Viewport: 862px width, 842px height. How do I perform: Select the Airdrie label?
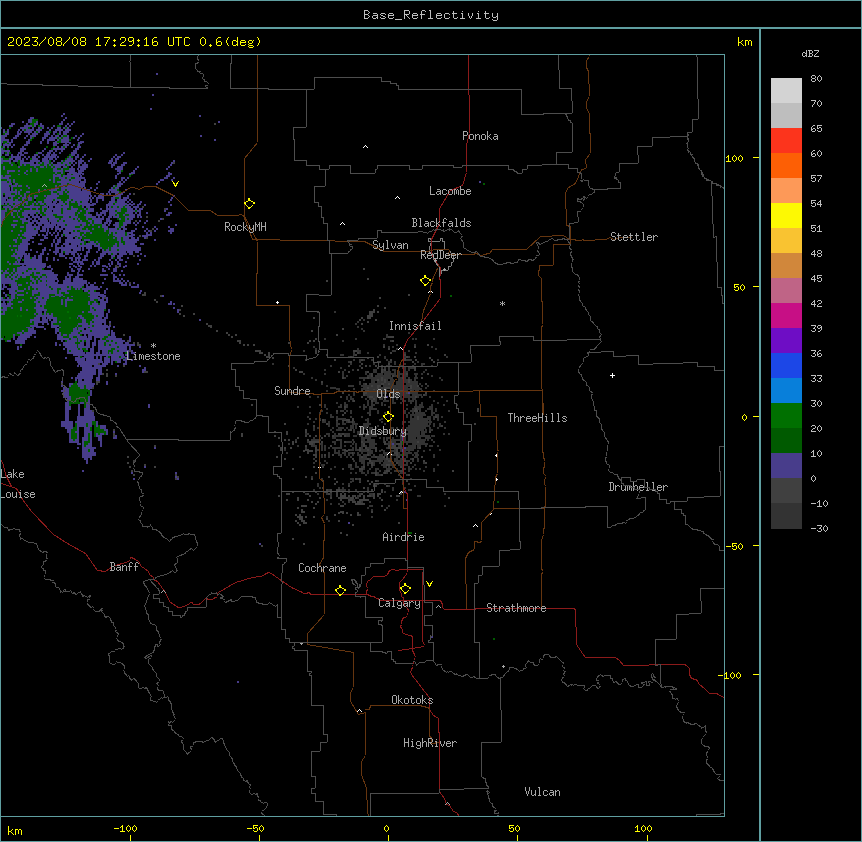point(403,537)
